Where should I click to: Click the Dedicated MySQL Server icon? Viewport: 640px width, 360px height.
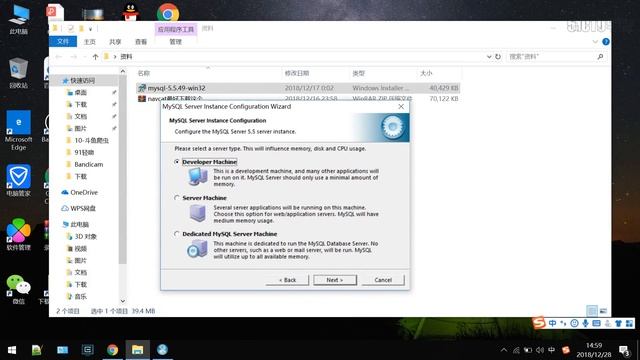click(197, 249)
